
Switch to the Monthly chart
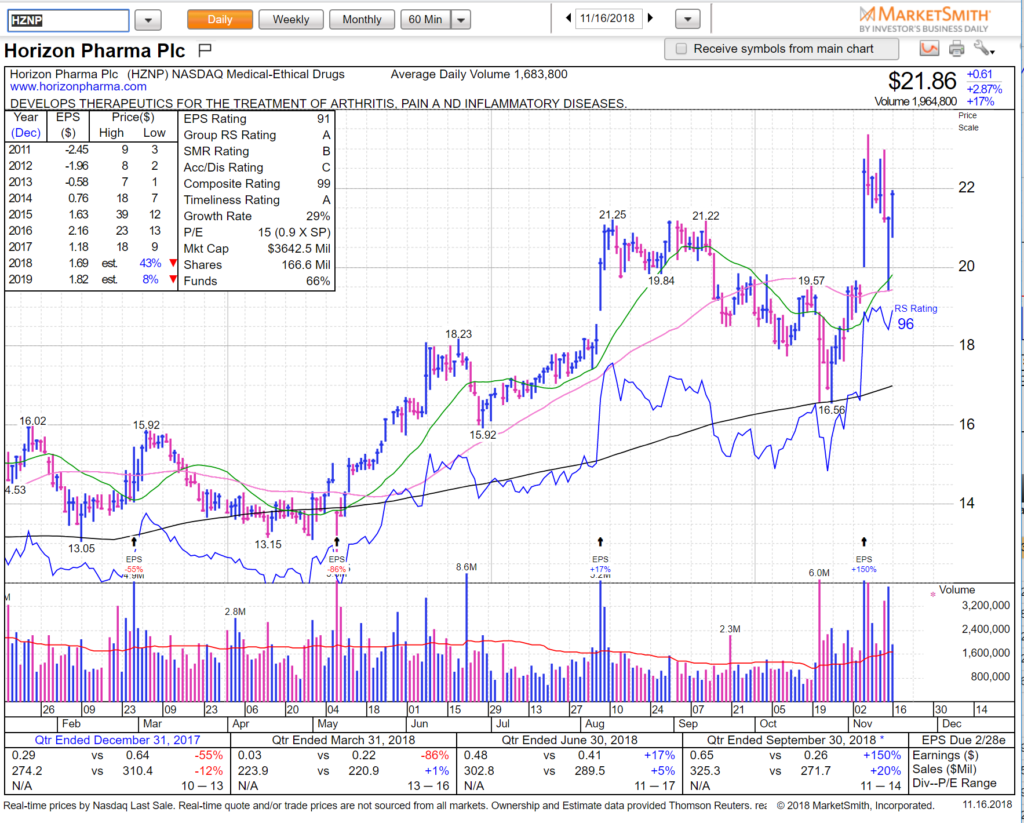click(x=362, y=20)
